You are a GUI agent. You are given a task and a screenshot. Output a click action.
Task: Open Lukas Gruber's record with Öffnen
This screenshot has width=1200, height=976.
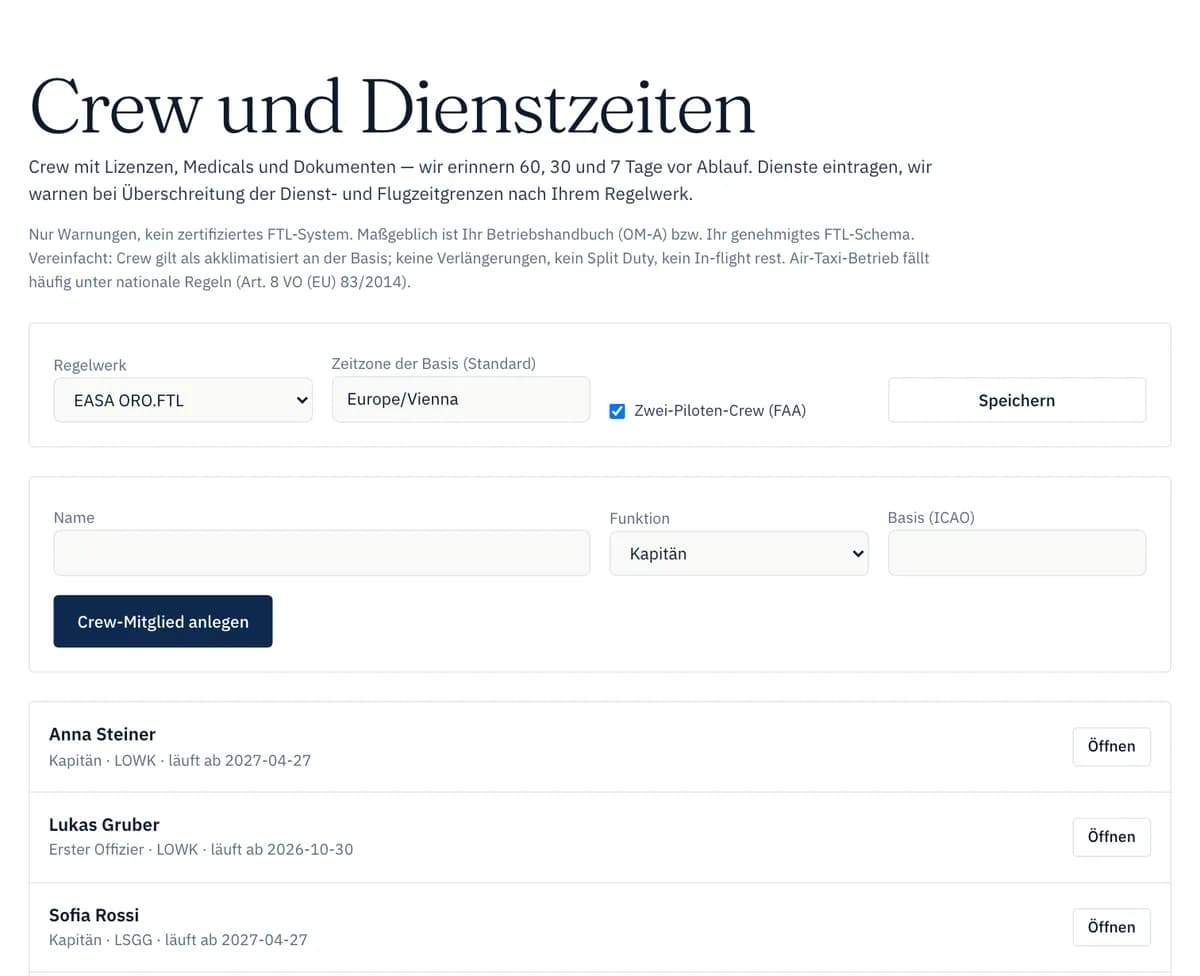pos(1111,837)
